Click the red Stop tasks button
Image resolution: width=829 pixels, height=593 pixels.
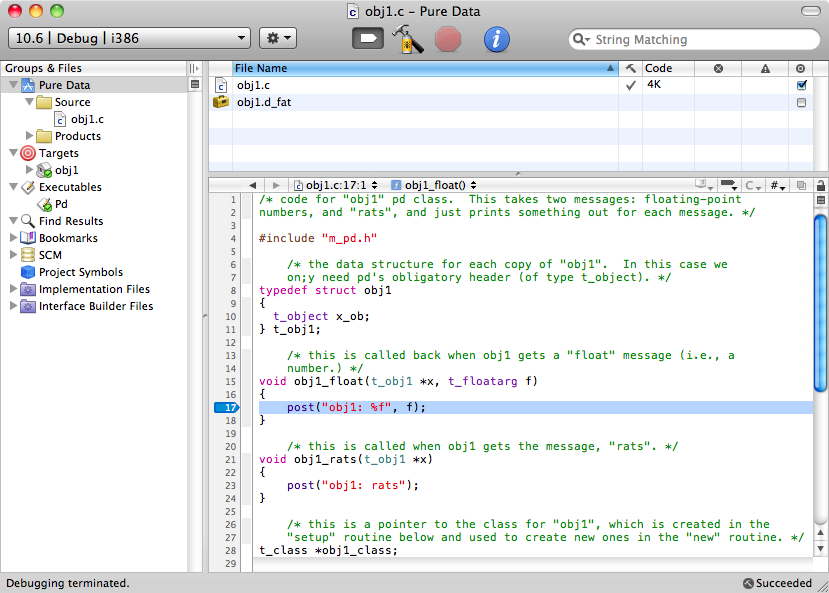tap(448, 39)
